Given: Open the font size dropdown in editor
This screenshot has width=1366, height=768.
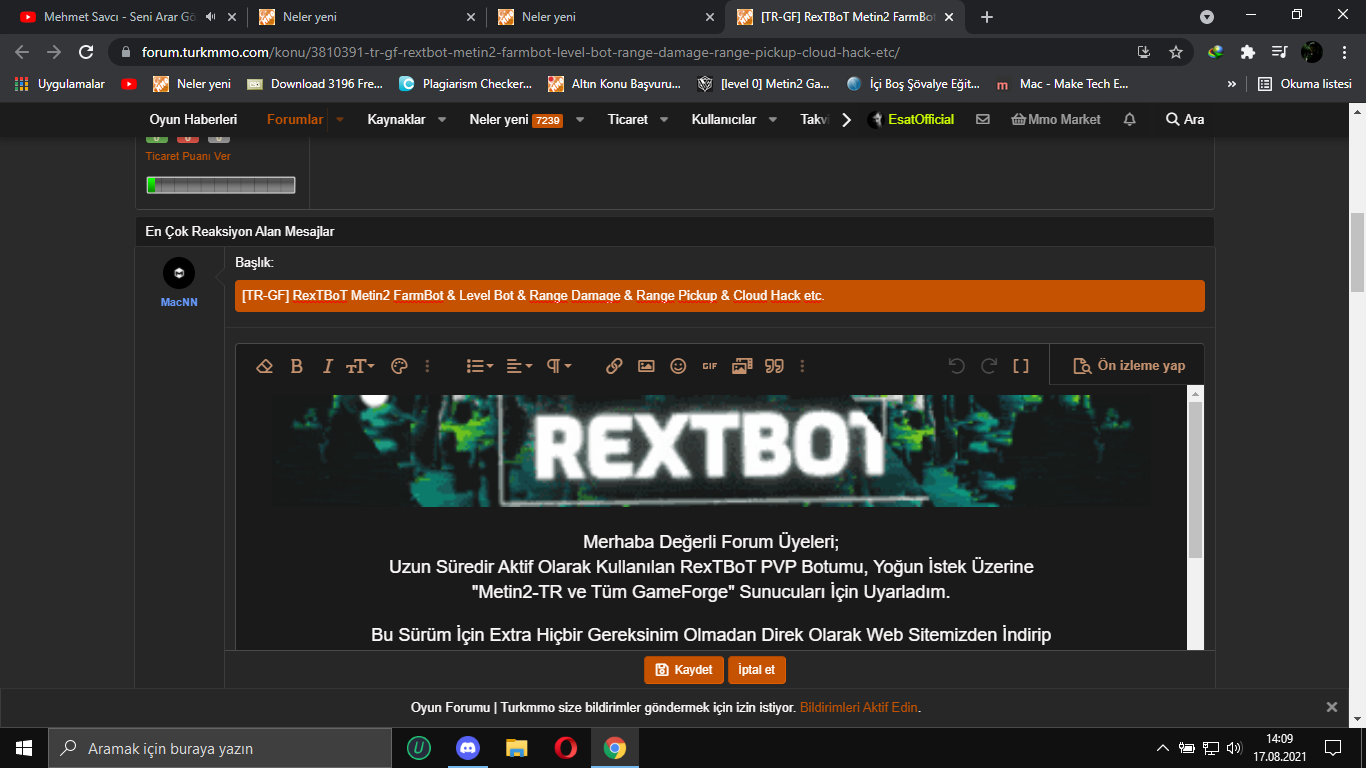Looking at the screenshot, I should pos(360,366).
